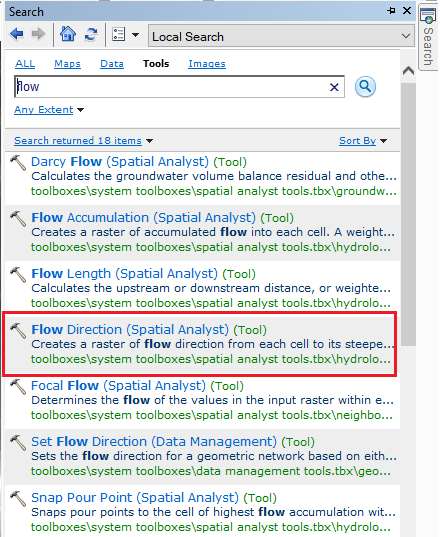Click the grey forward arrow

click(x=38, y=34)
